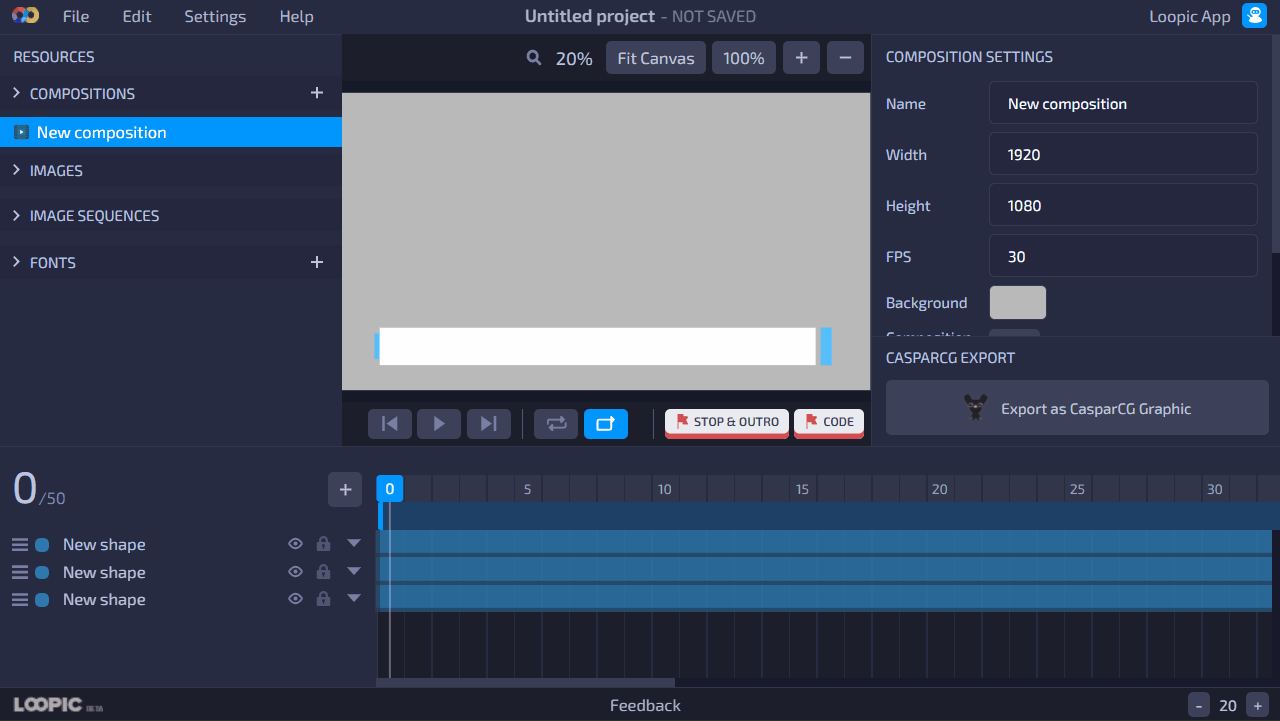Zoom out canvas with minus button

tap(845, 58)
